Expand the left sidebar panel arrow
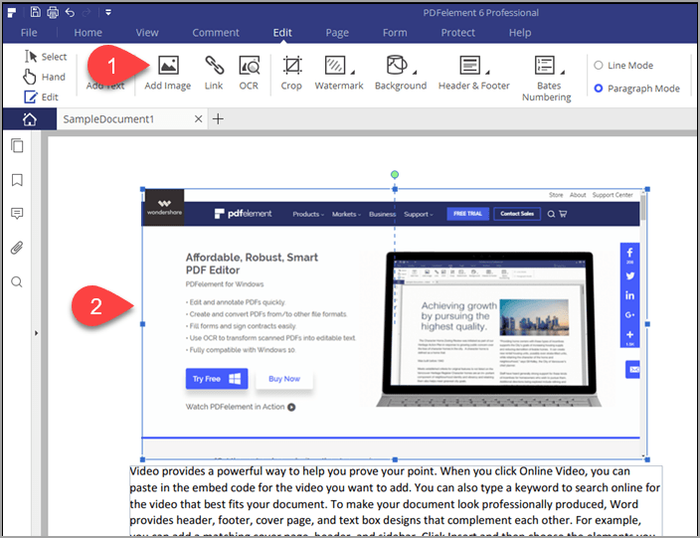 click(36, 333)
